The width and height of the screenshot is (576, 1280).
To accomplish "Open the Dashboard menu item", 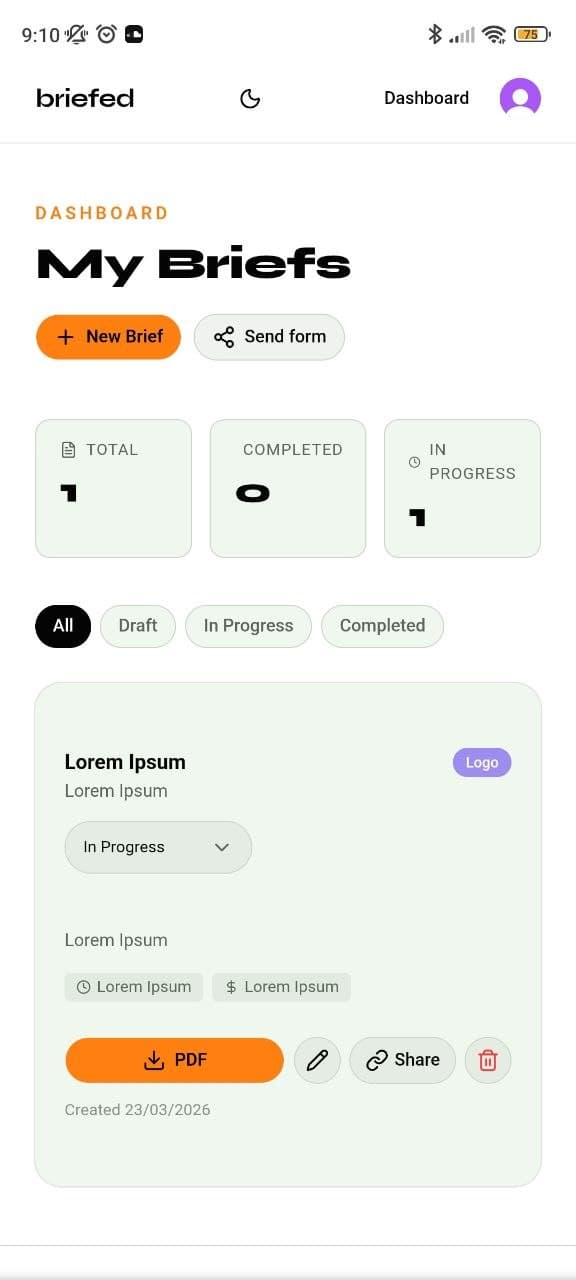I will point(426,98).
